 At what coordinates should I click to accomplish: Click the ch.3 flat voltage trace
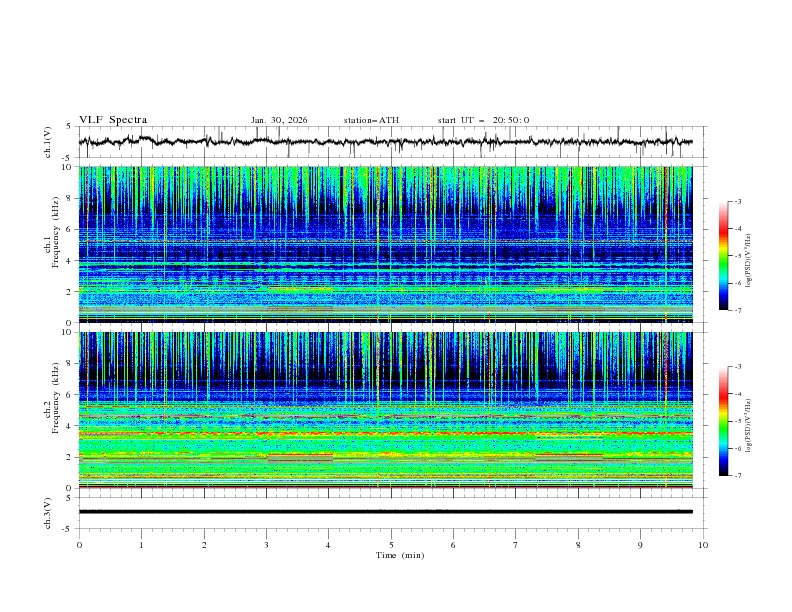point(390,511)
